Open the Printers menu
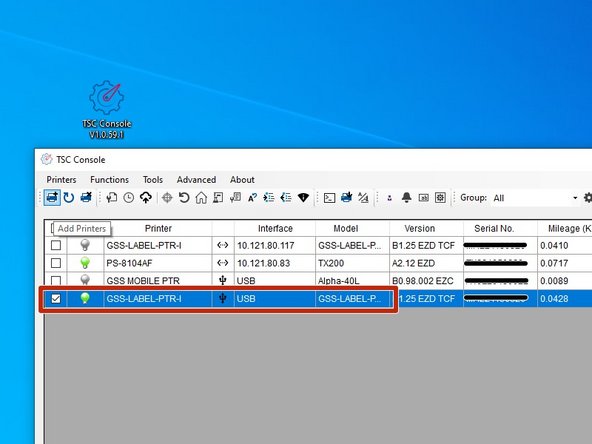592x444 pixels. click(61, 180)
